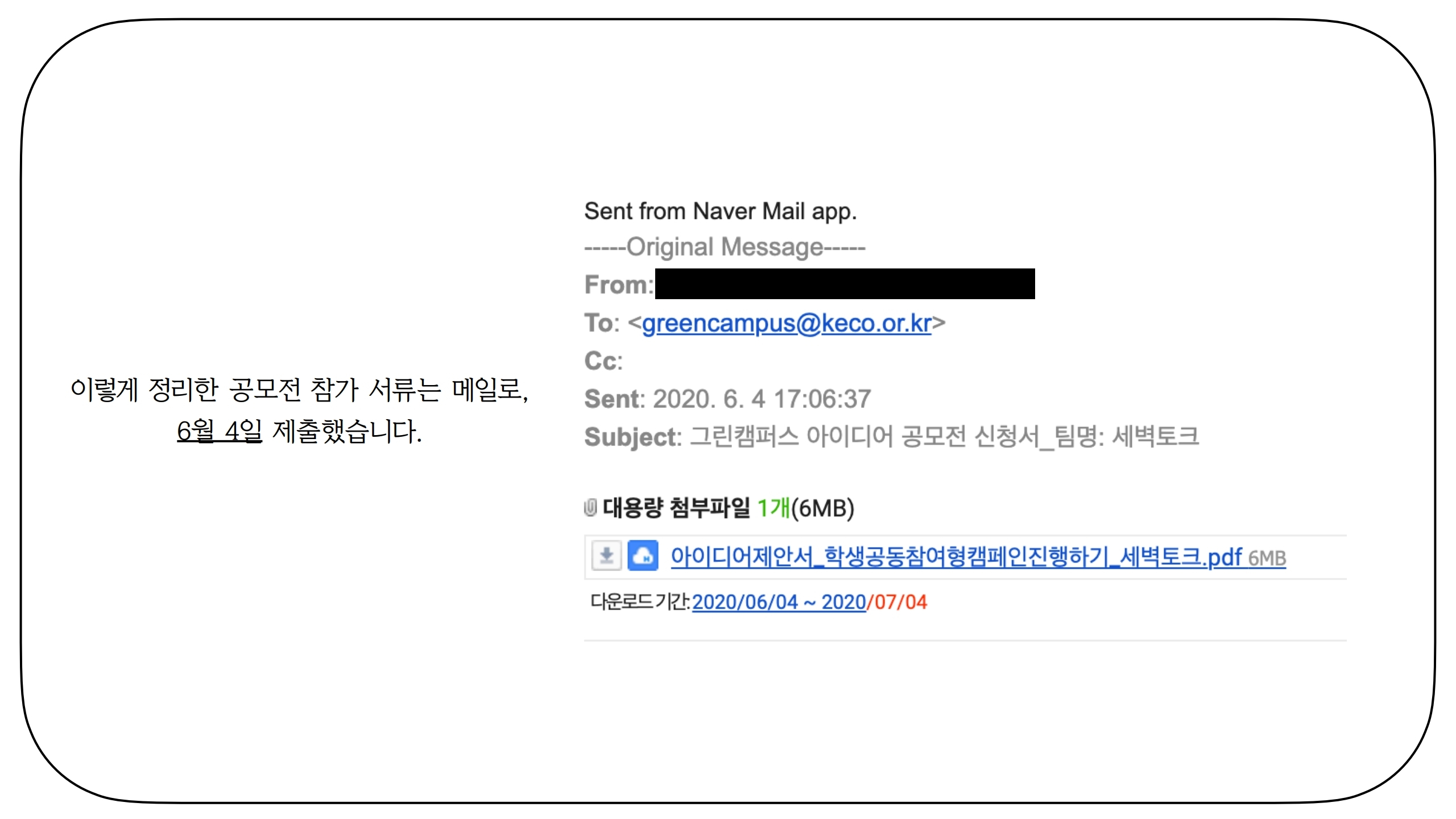This screenshot has width=1456, height=819.
Task: Click the green 1개 attachment count
Action: click(773, 507)
